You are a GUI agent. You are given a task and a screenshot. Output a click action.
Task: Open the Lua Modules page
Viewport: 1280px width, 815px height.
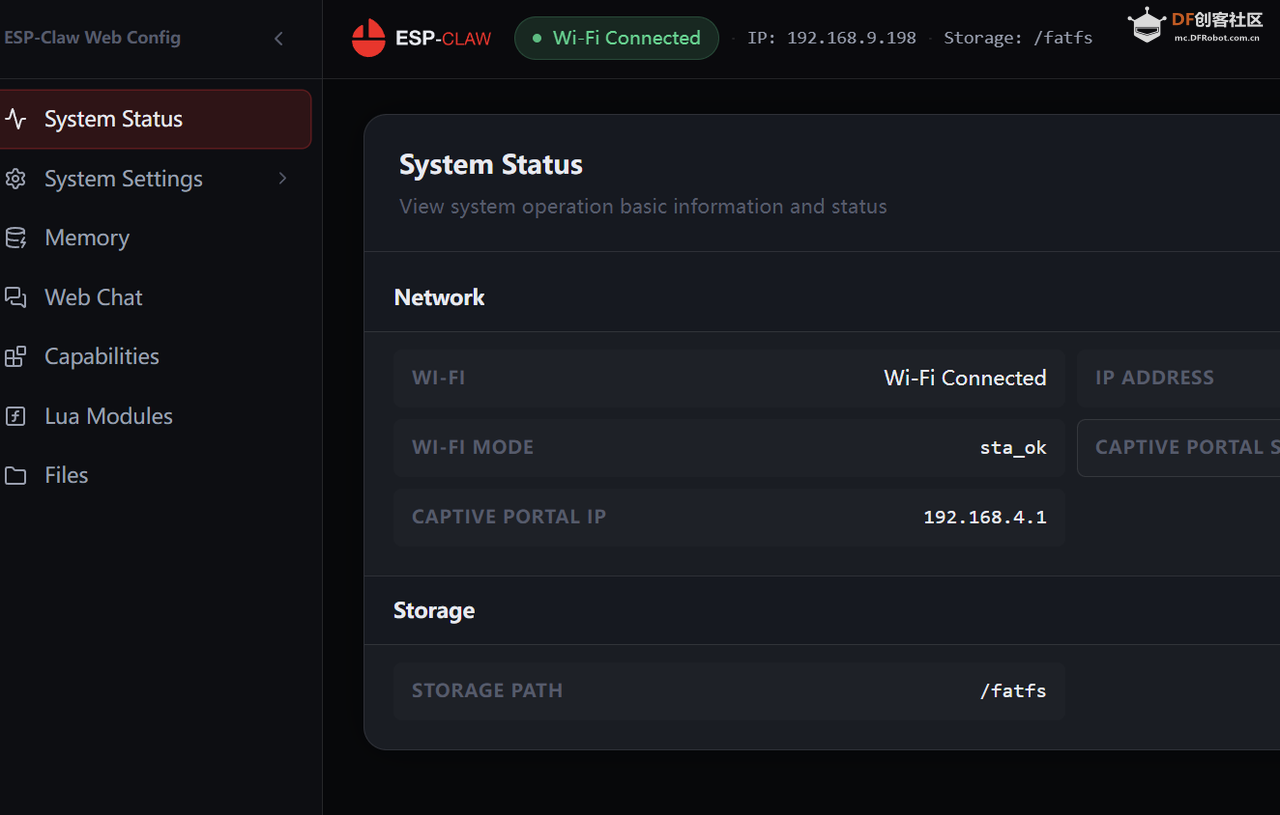[x=155, y=416]
